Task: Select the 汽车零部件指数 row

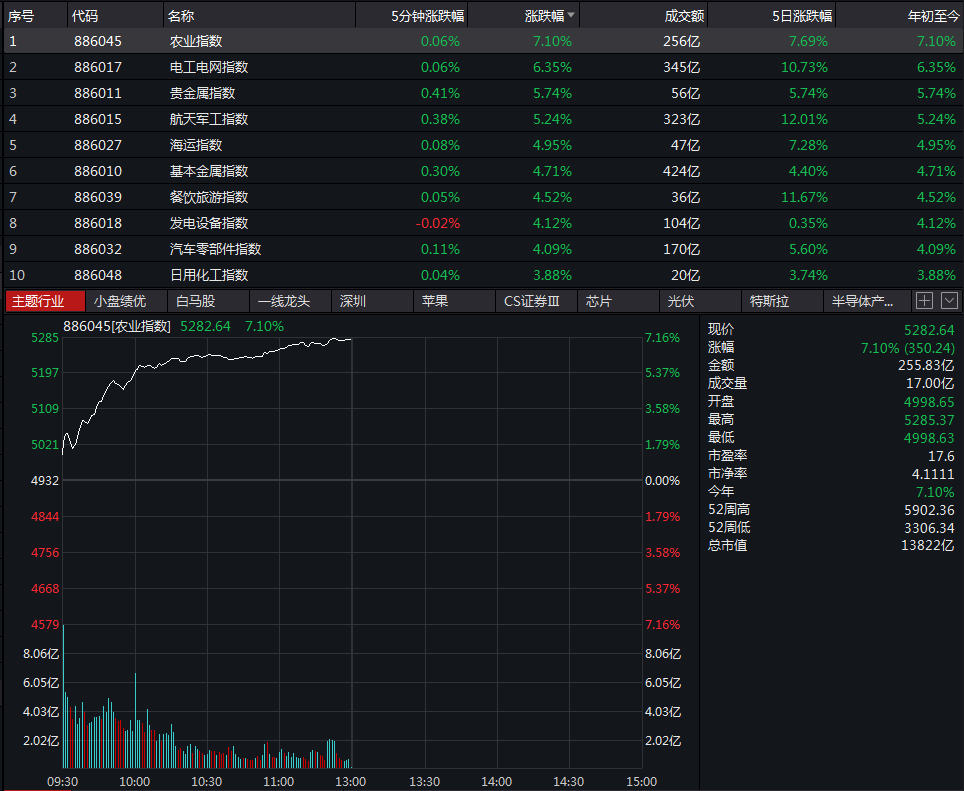Action: tap(482, 249)
